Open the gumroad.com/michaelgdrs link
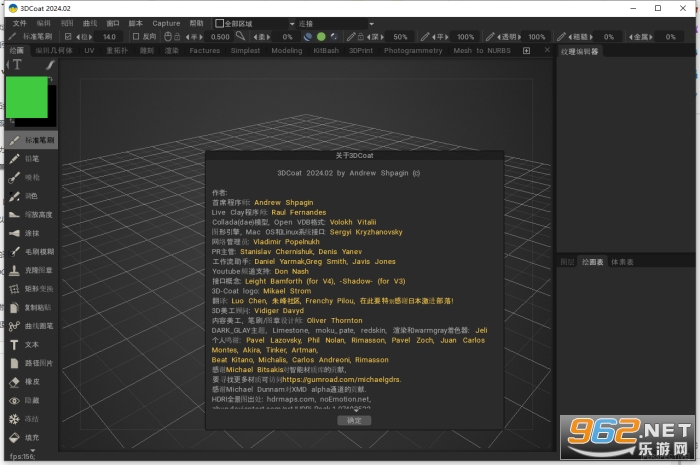The height and width of the screenshot is (465, 700). pos(342,380)
